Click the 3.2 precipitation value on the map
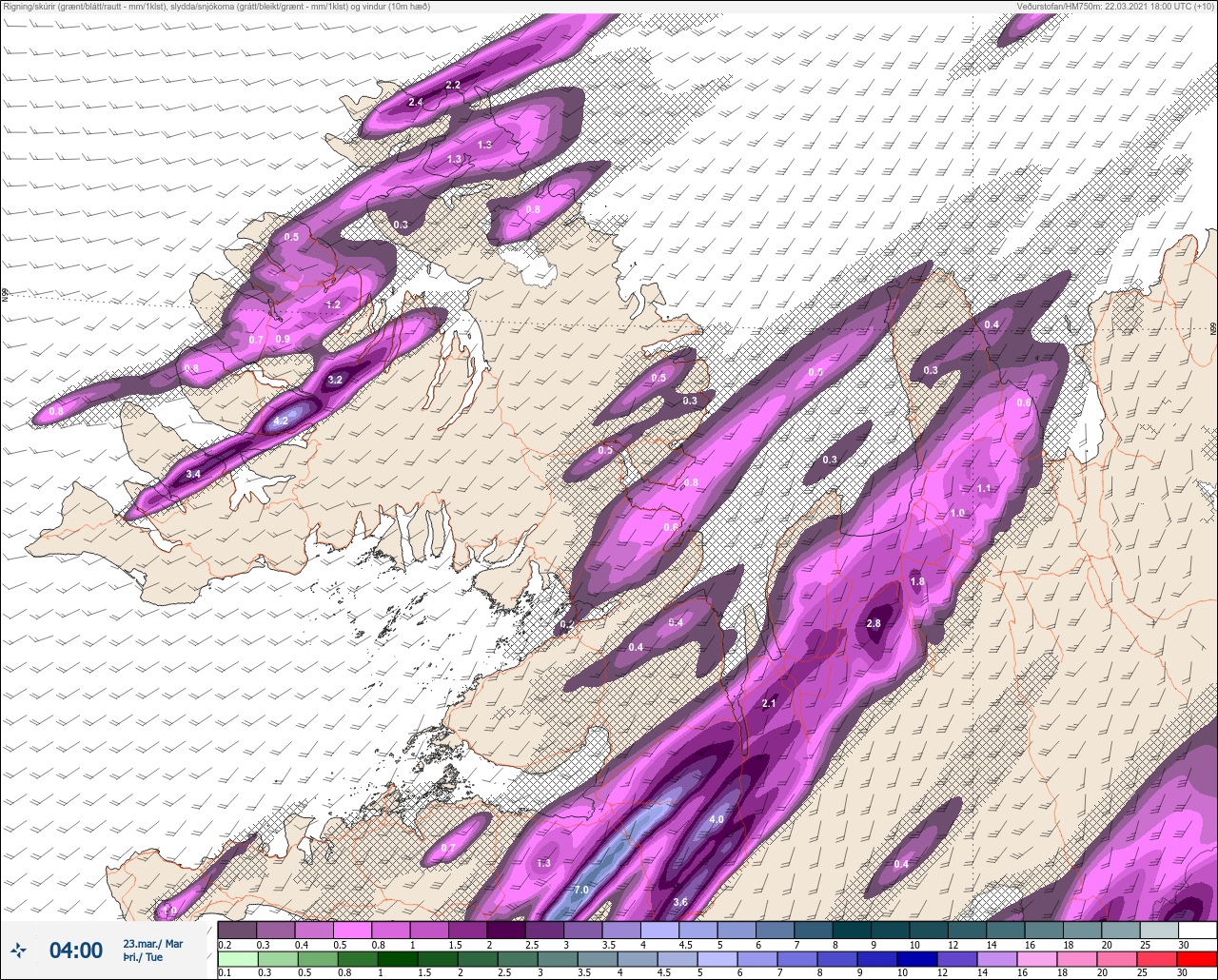Image resolution: width=1218 pixels, height=980 pixels. click(335, 380)
